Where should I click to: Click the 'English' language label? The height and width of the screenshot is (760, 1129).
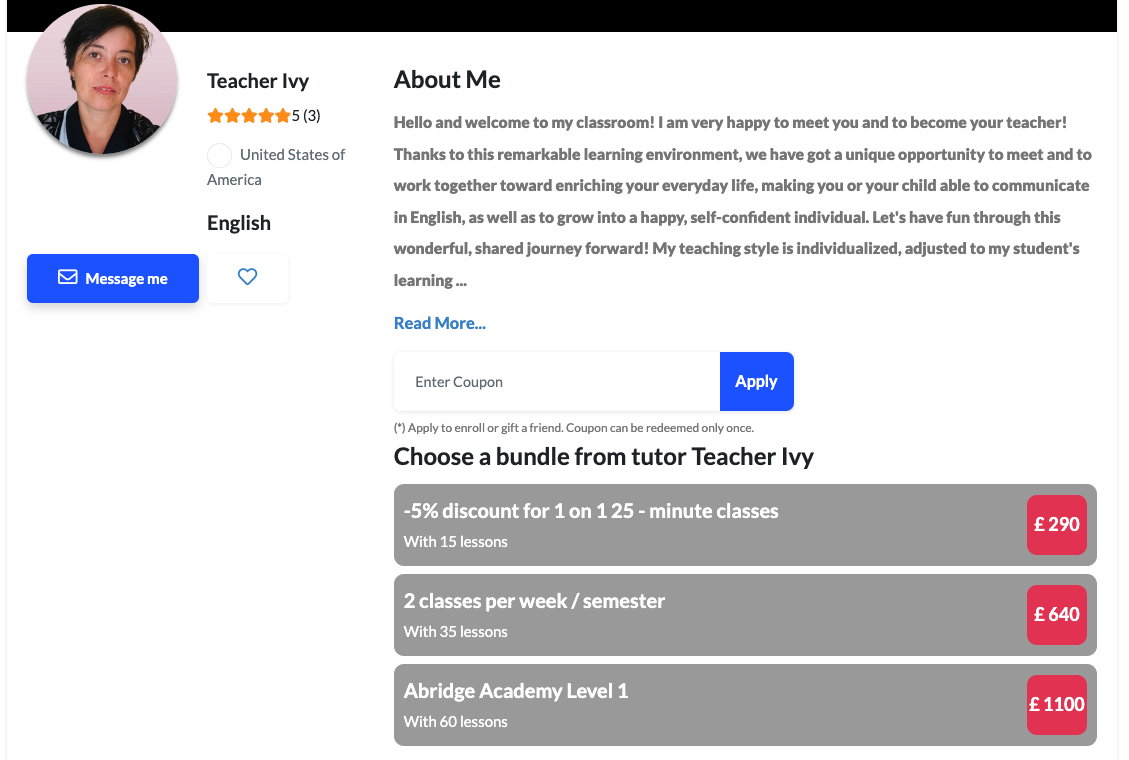click(238, 222)
